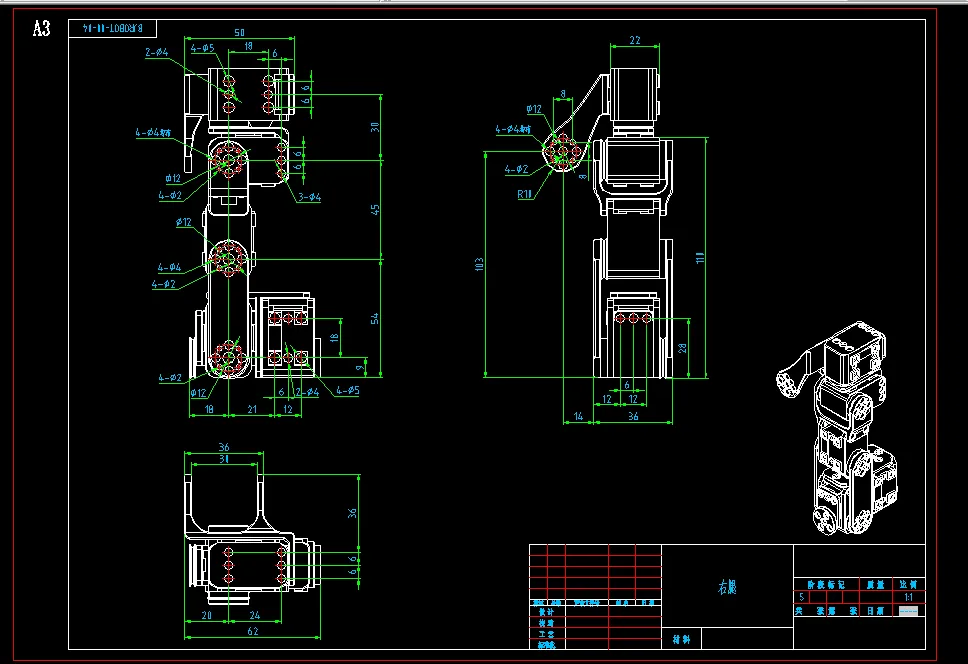968x664 pixels.
Task: Select the 28 vertical dimension text
Action: (x=682, y=348)
